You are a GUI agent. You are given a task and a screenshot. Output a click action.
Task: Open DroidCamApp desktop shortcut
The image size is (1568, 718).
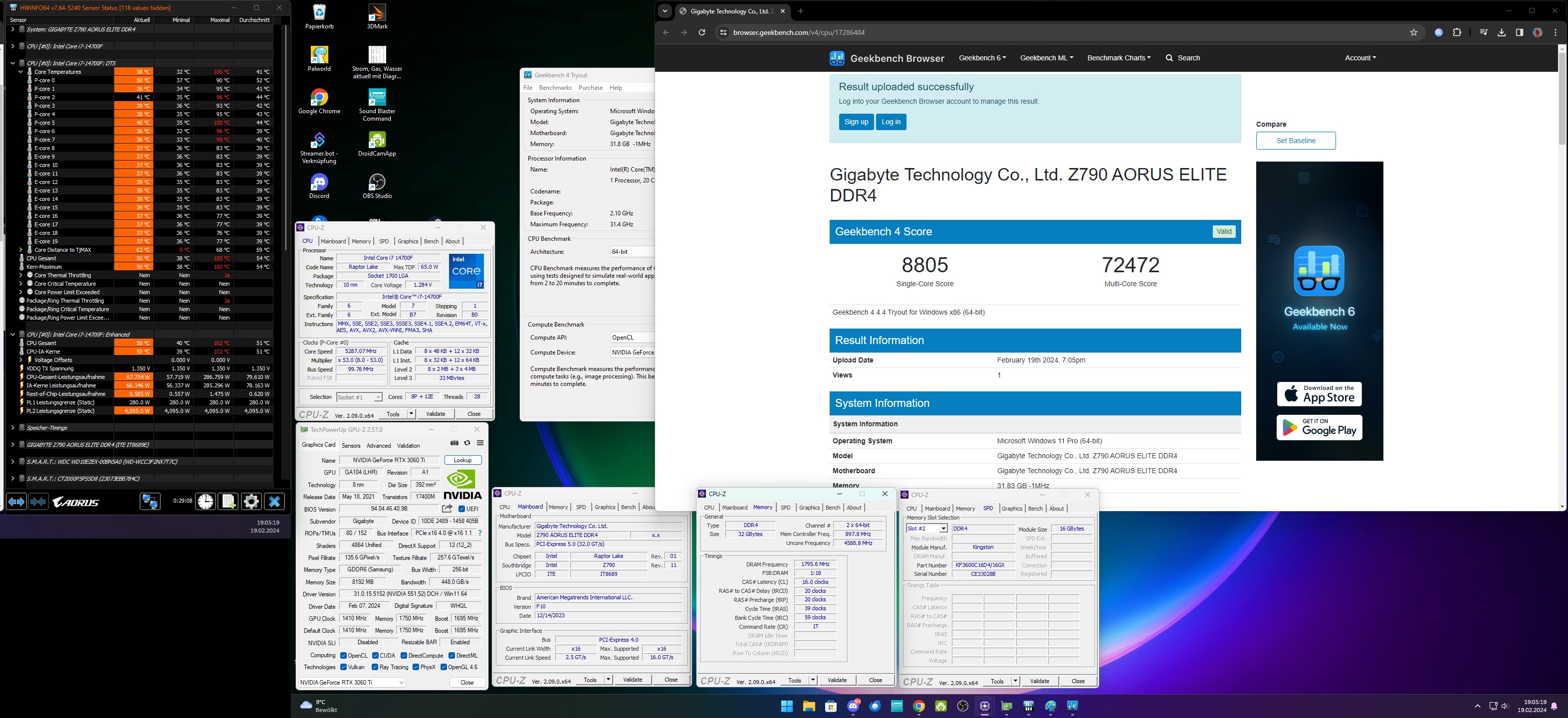[377, 144]
